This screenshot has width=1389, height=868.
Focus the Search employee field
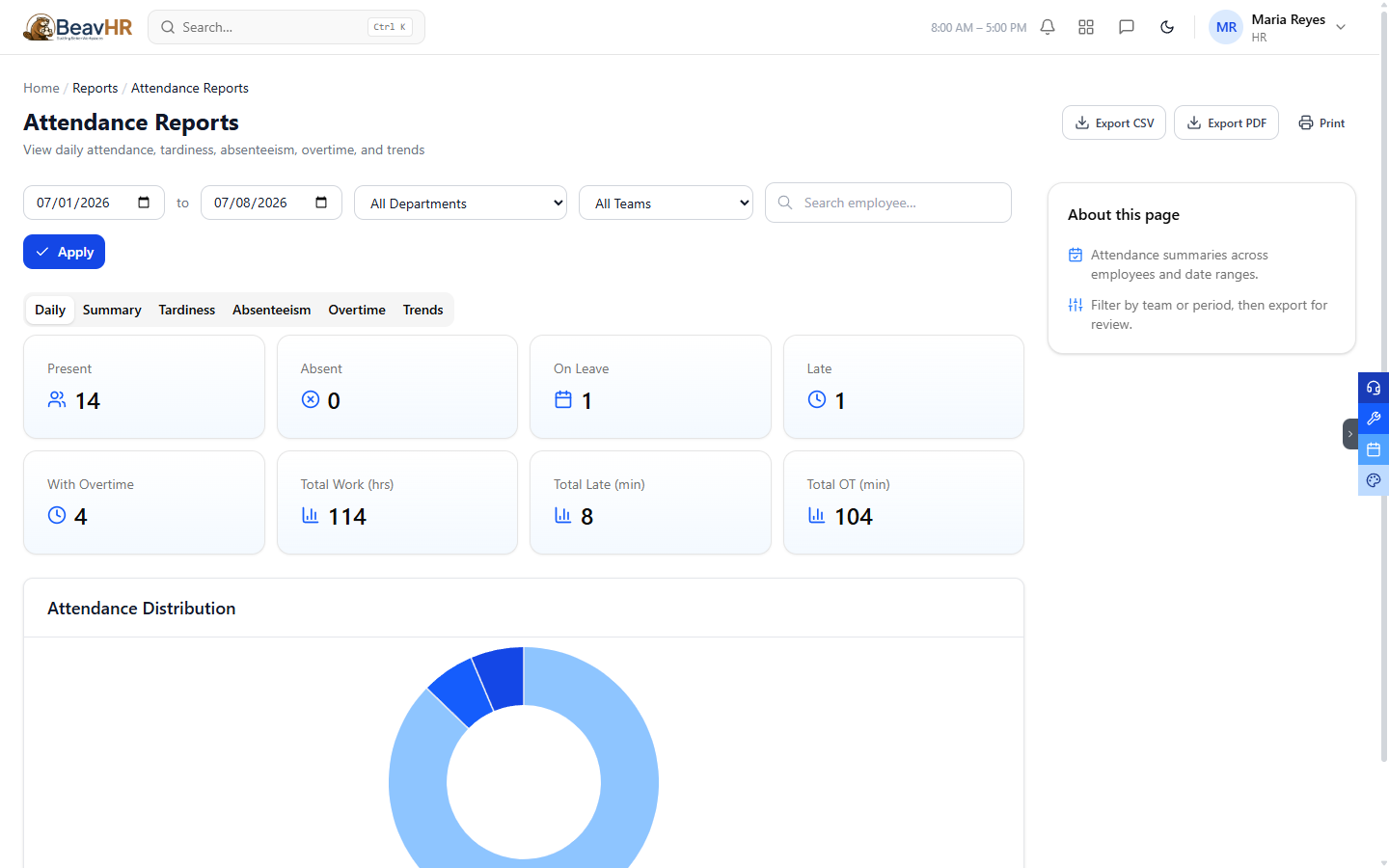coord(888,203)
